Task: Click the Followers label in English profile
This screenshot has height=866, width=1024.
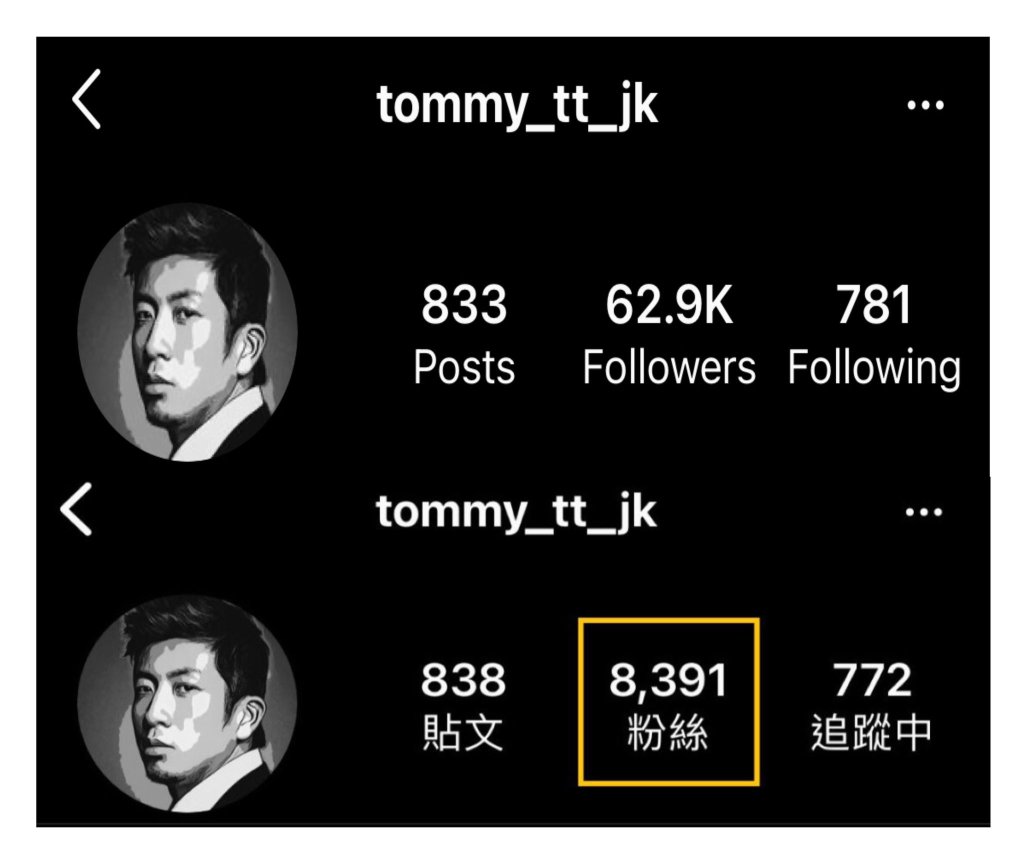Action: (x=669, y=367)
